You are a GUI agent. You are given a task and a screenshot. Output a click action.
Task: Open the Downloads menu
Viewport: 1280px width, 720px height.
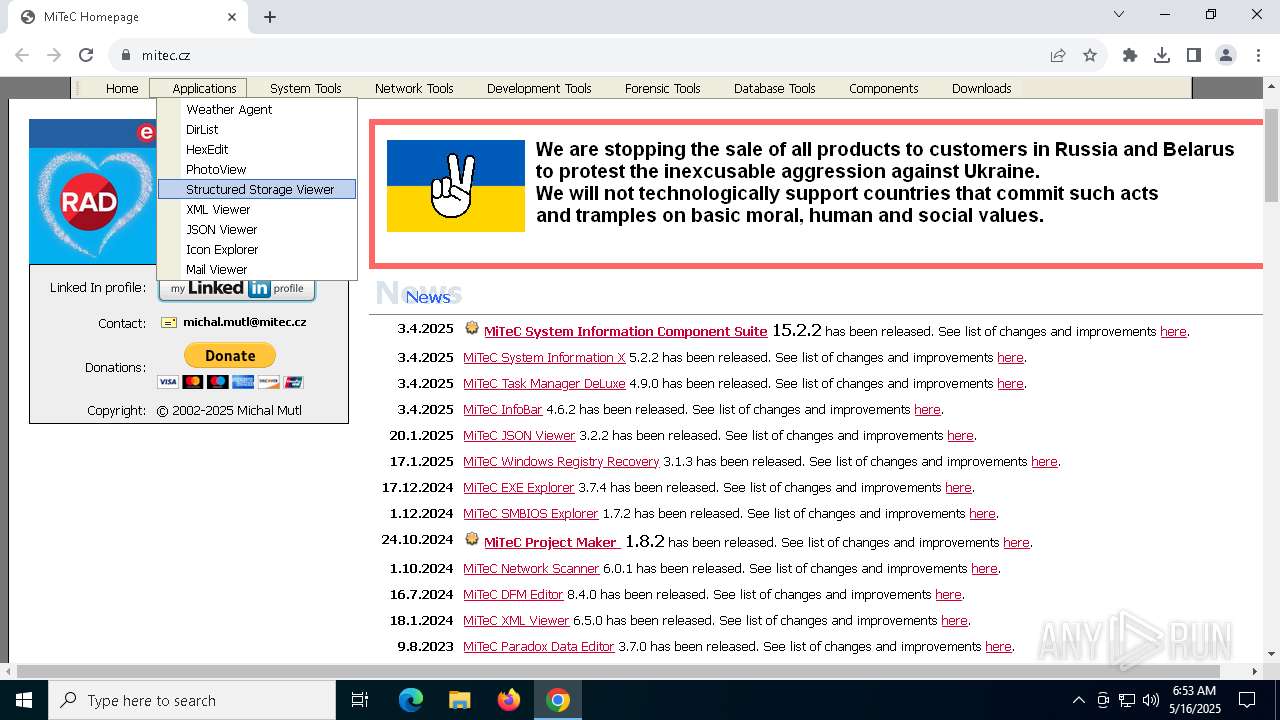coord(982,88)
